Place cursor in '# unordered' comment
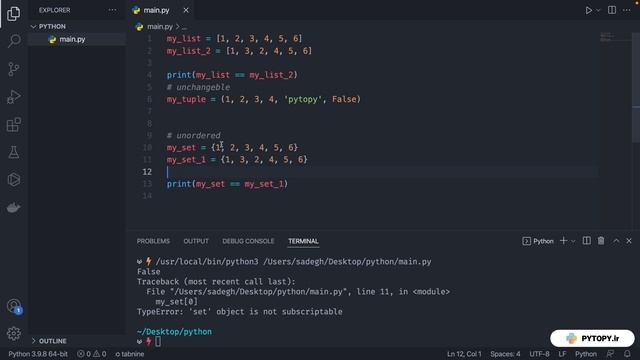 (x=193, y=136)
